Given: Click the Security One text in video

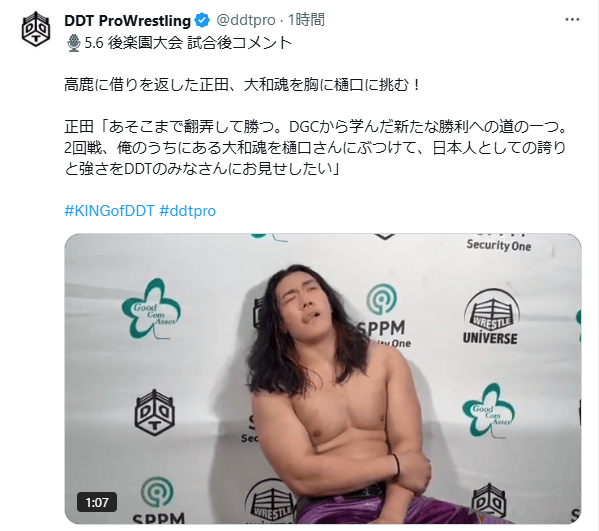Looking at the screenshot, I should 499,245.
